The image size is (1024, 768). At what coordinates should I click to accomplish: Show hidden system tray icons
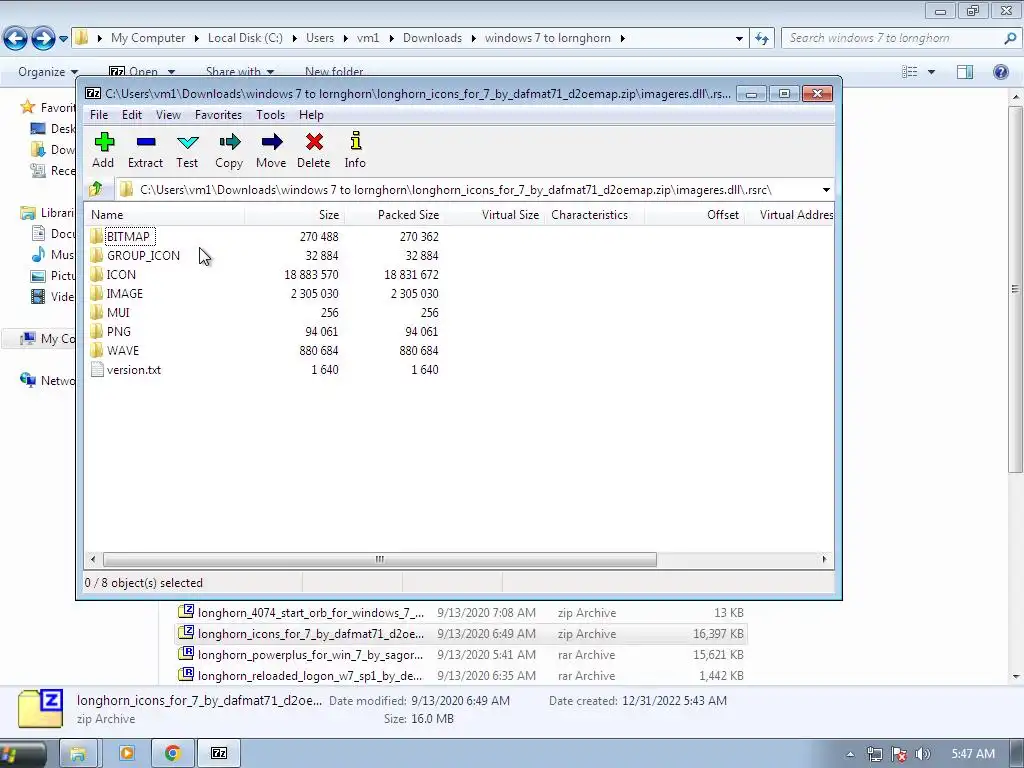click(850, 754)
